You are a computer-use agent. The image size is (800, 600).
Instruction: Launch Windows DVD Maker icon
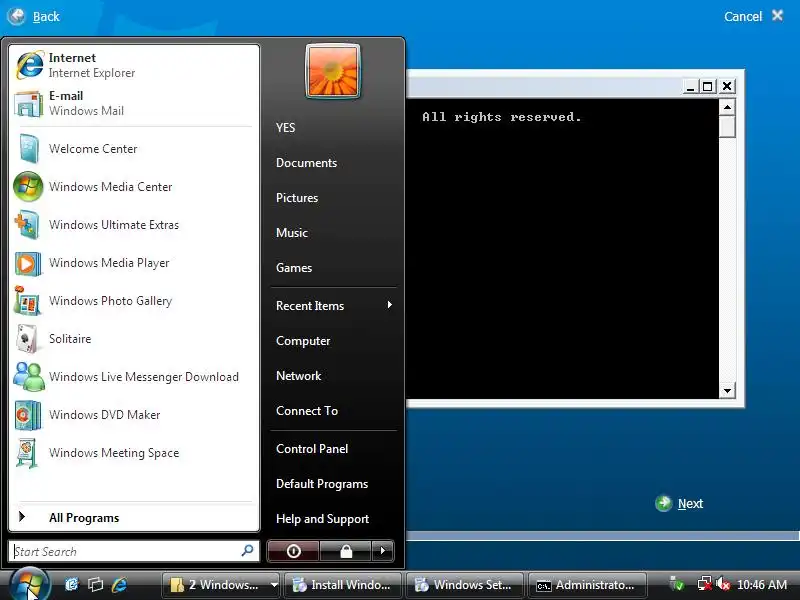28,415
